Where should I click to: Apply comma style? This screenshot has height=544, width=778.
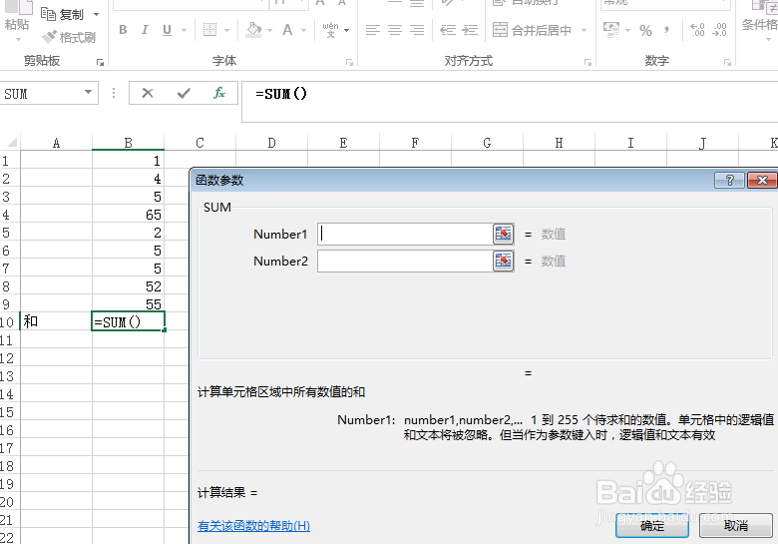[x=667, y=30]
